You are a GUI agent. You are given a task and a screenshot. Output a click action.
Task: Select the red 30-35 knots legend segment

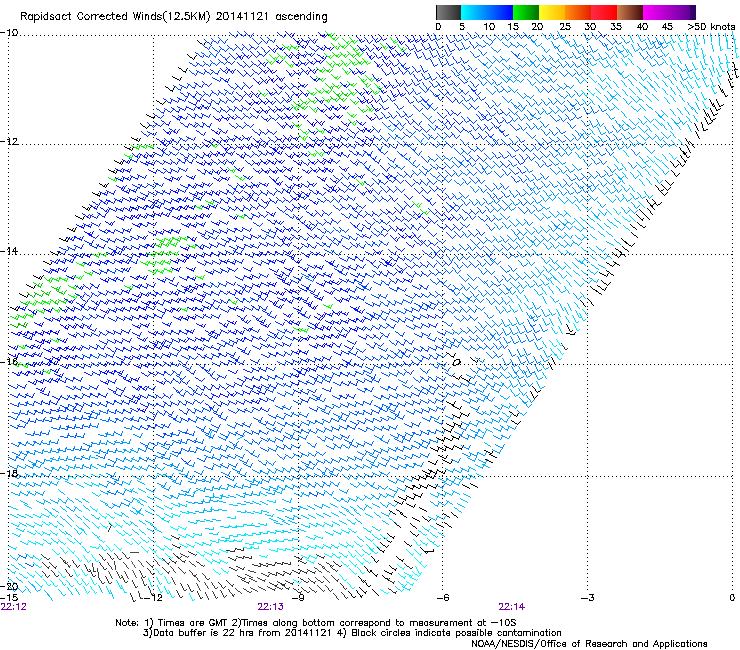[x=604, y=12]
